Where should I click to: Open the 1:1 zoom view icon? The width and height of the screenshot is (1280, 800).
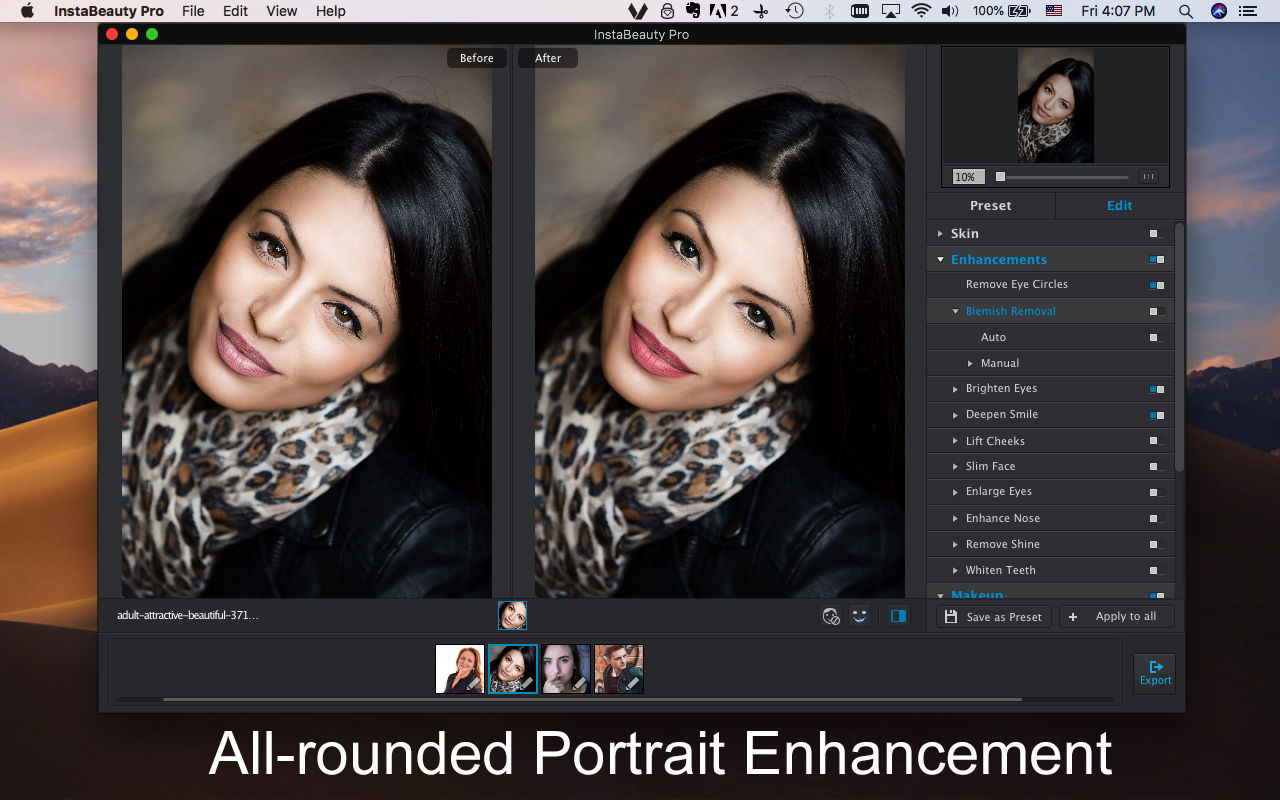[1148, 176]
